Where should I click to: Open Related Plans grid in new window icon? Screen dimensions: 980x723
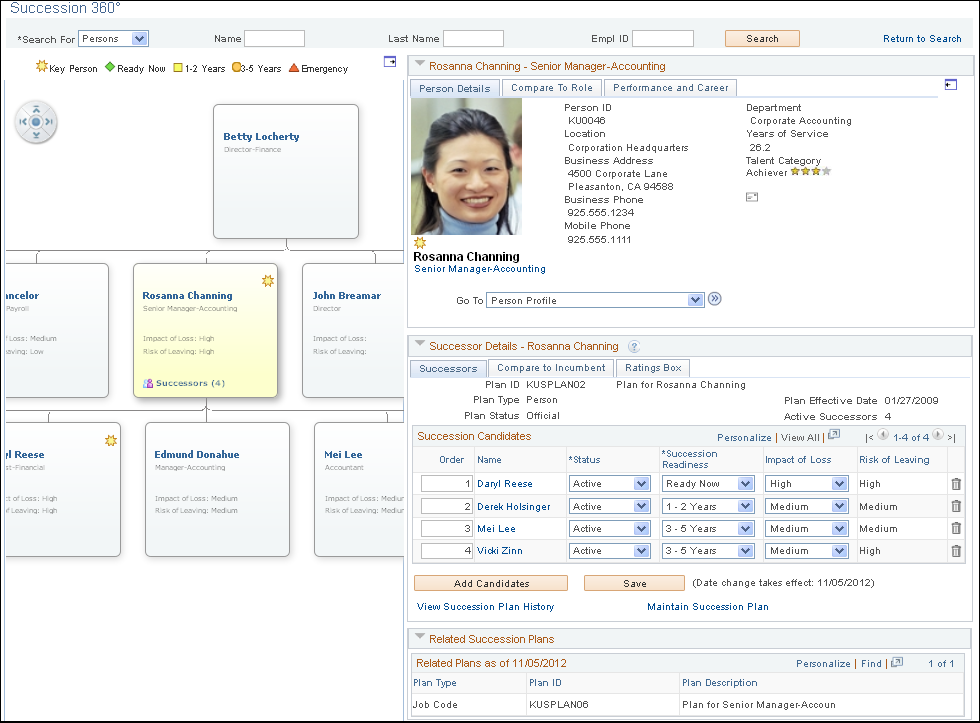pyautogui.click(x=897, y=662)
